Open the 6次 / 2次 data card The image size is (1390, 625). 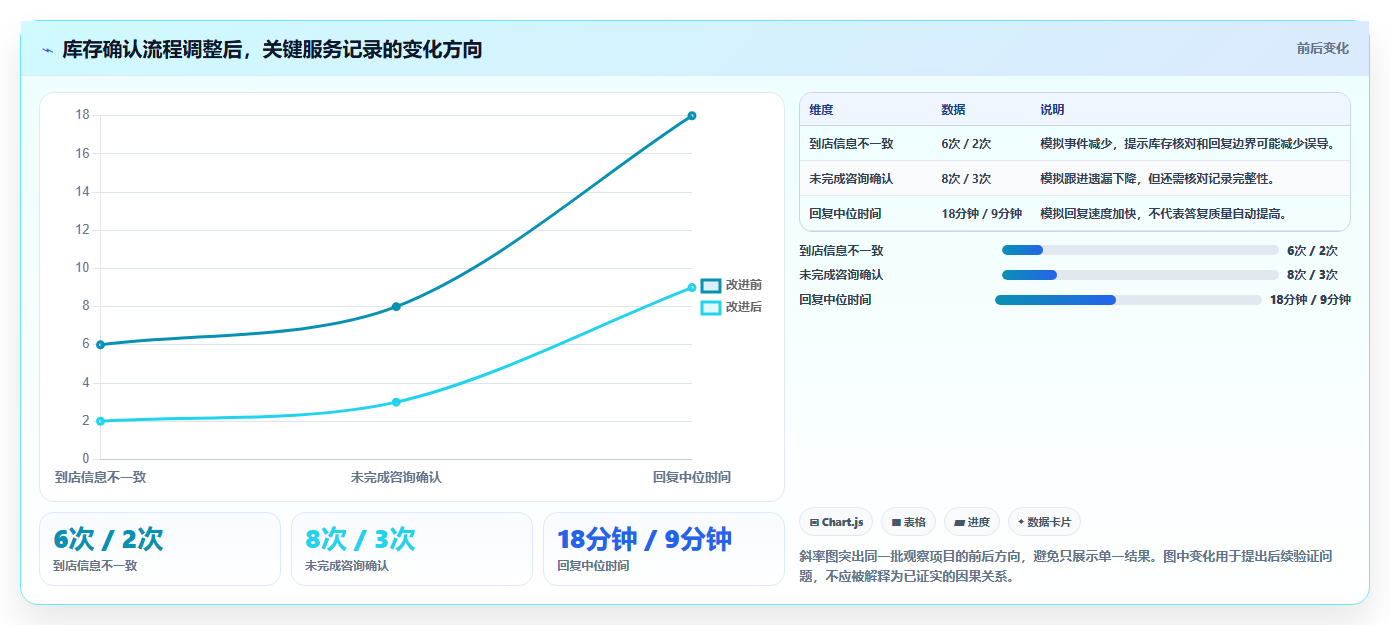tap(160, 549)
